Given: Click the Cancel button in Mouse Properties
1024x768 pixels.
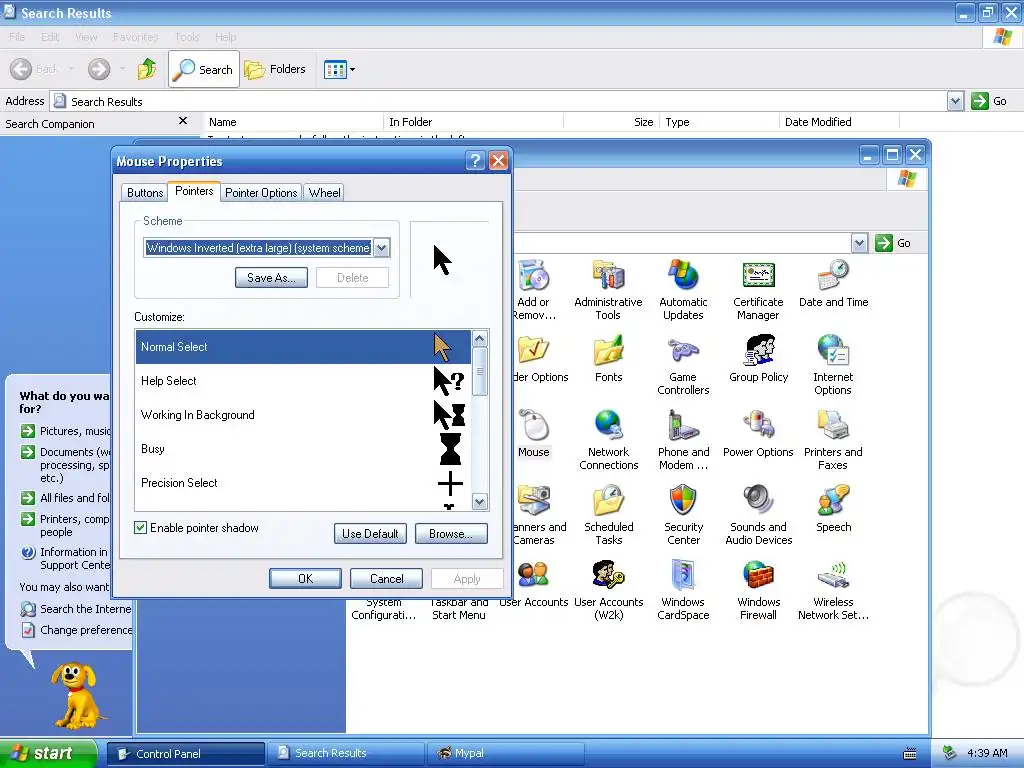Looking at the screenshot, I should click(x=386, y=579).
